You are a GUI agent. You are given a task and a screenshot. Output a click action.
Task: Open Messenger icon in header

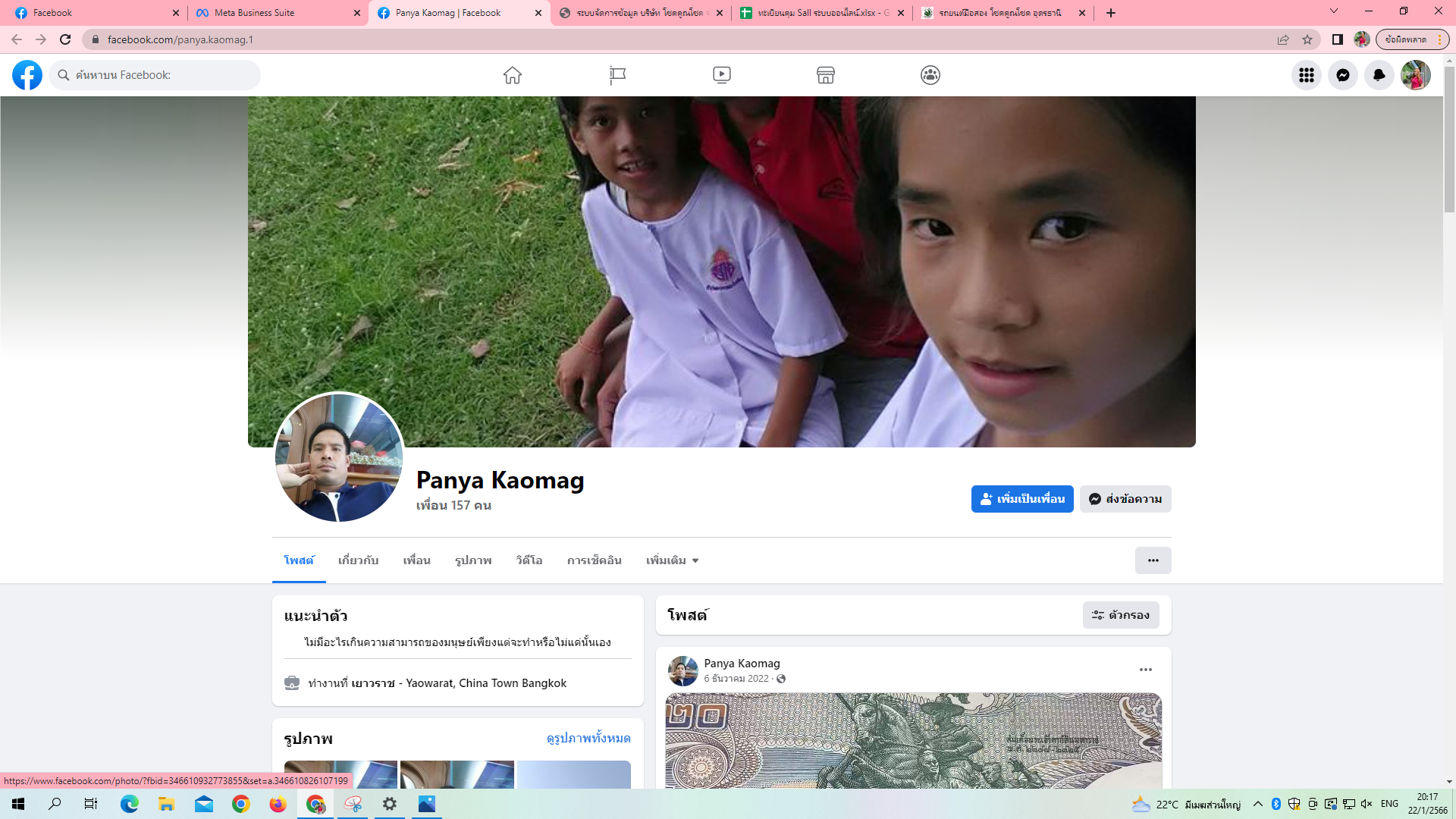click(1342, 75)
